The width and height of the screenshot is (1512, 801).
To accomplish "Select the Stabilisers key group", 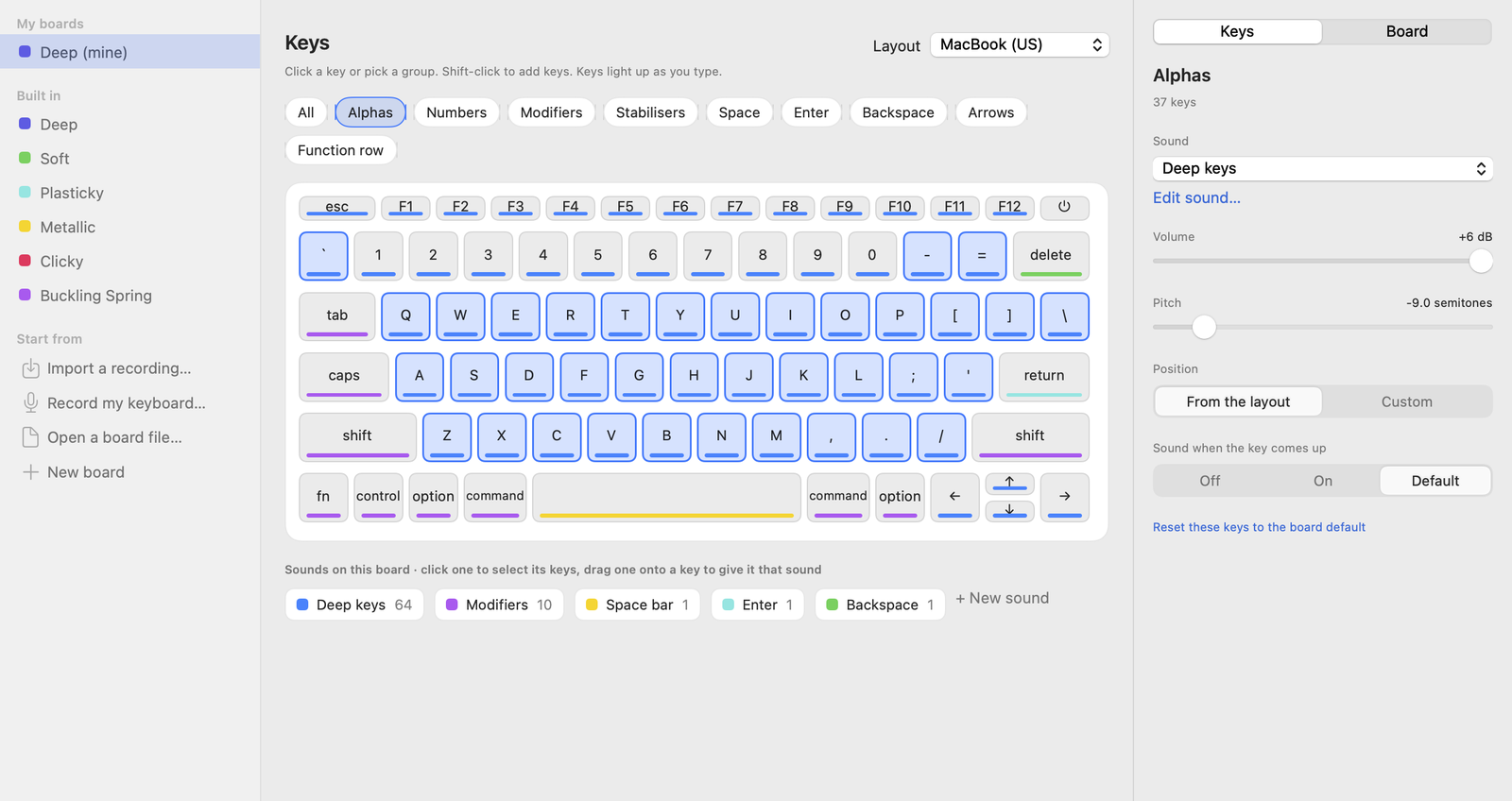I will (x=651, y=112).
